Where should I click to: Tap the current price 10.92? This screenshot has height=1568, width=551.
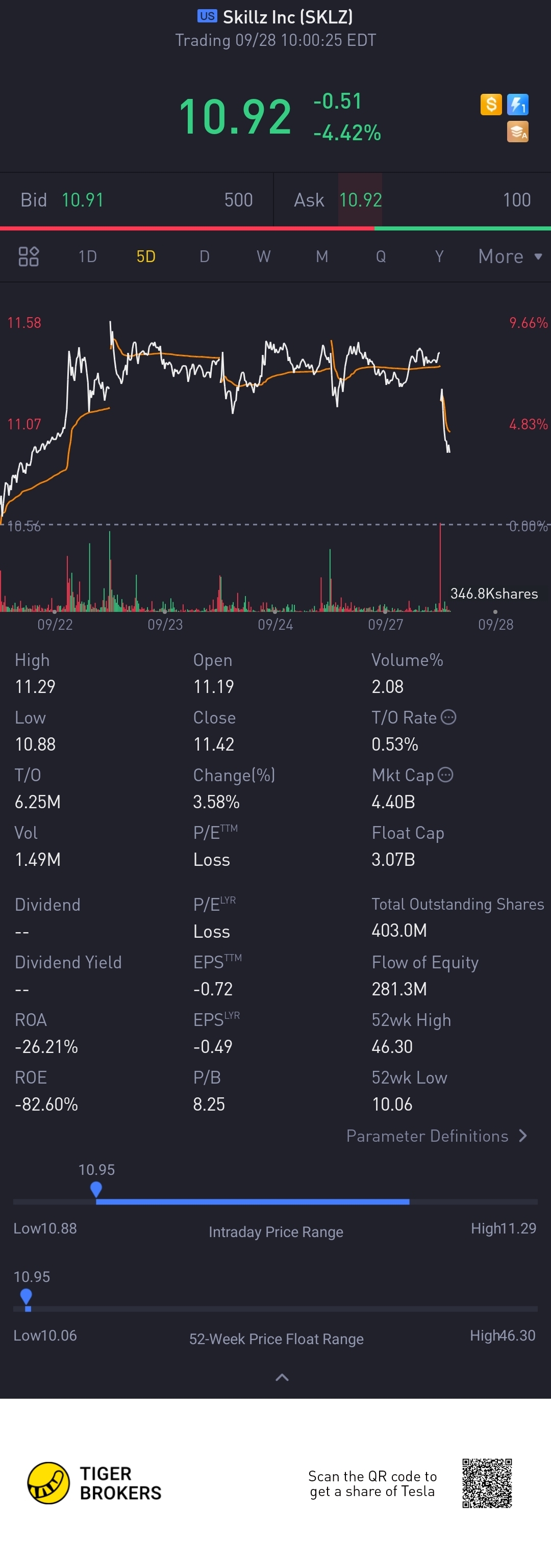[x=235, y=116]
